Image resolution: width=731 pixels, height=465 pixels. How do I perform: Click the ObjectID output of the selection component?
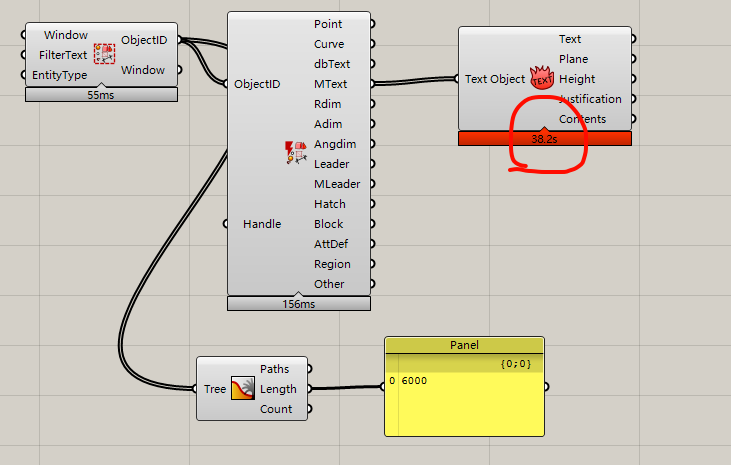[144, 40]
